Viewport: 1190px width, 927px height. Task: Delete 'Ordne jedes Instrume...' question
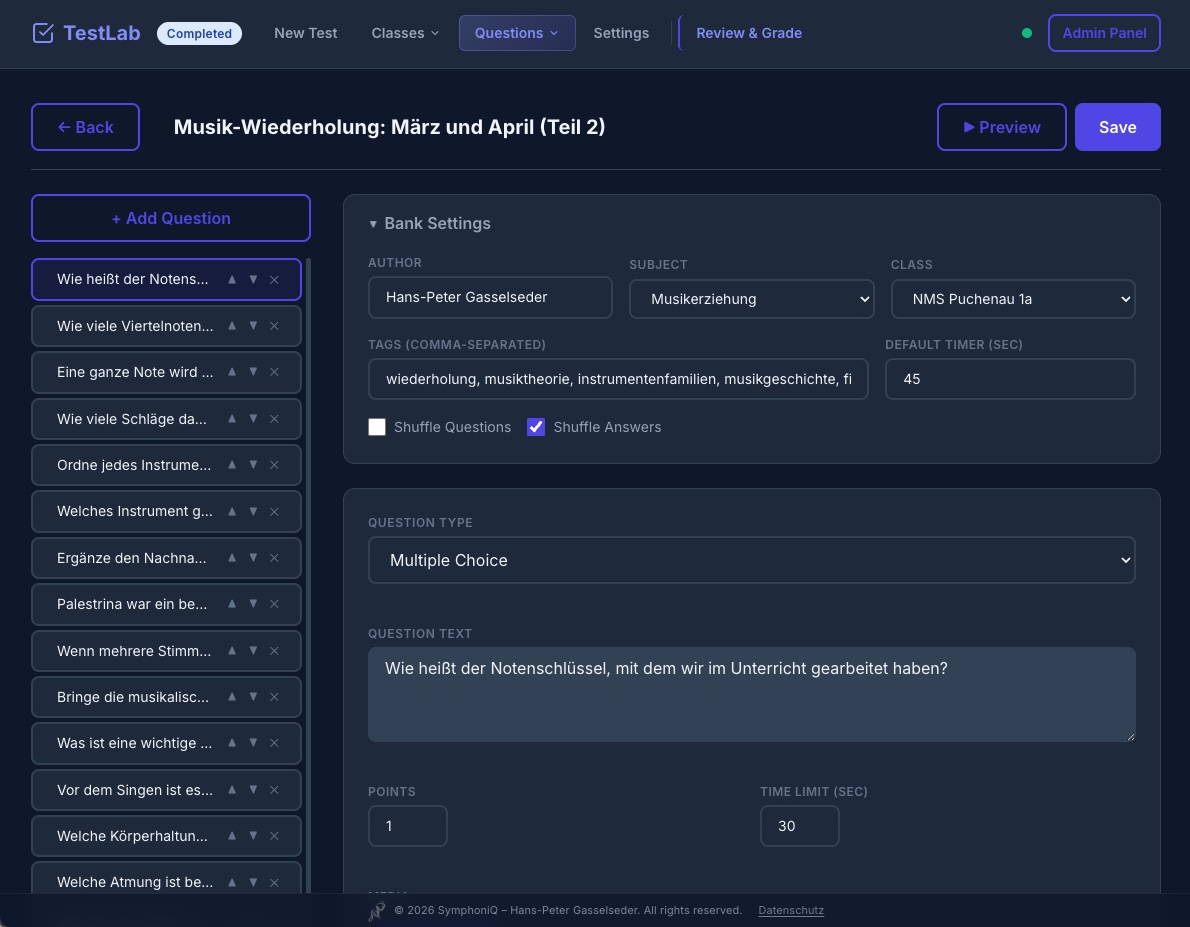point(275,465)
